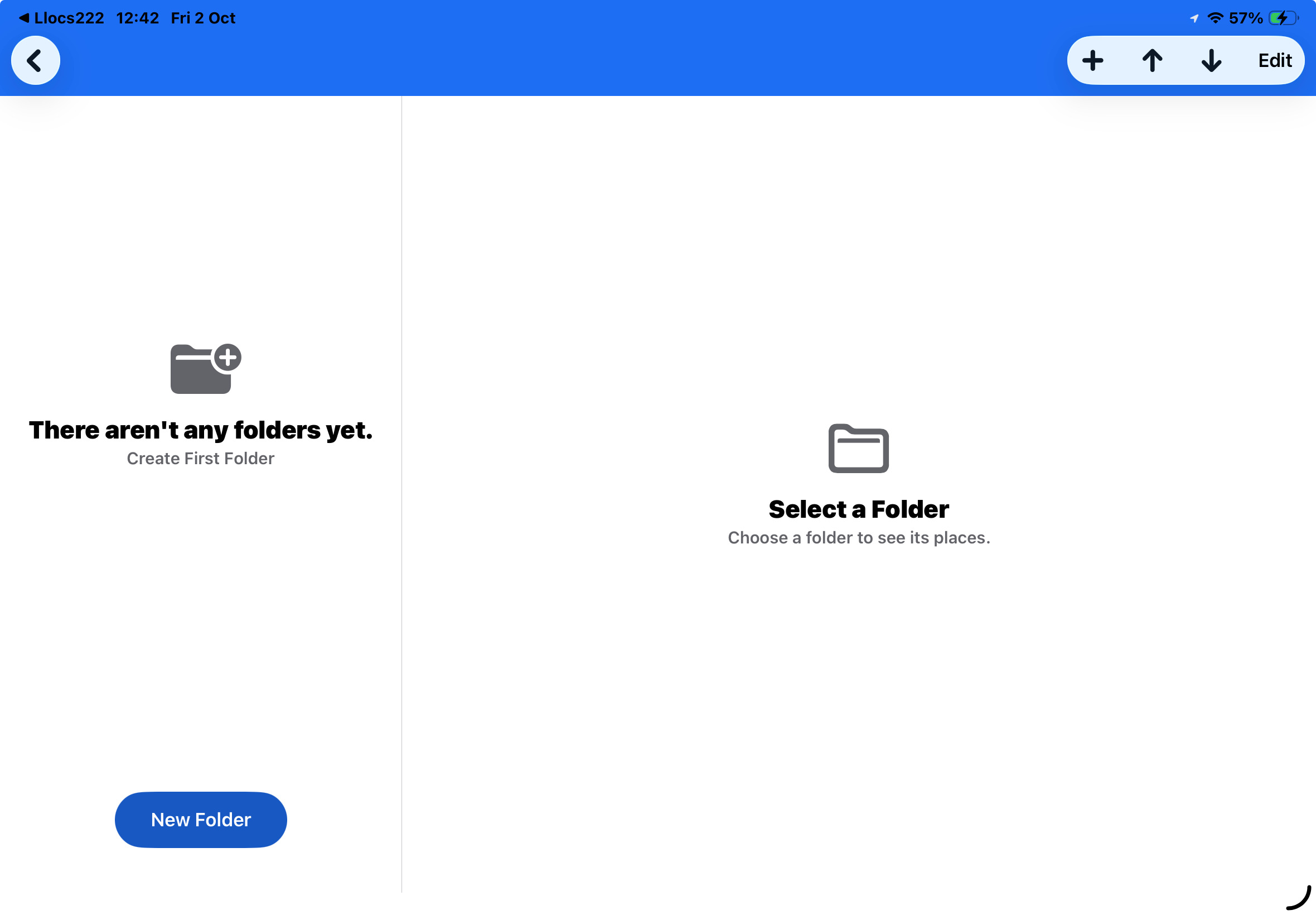Screen dimensions: 1316x915
Task: Click the down arrow sort button
Action: click(1211, 60)
